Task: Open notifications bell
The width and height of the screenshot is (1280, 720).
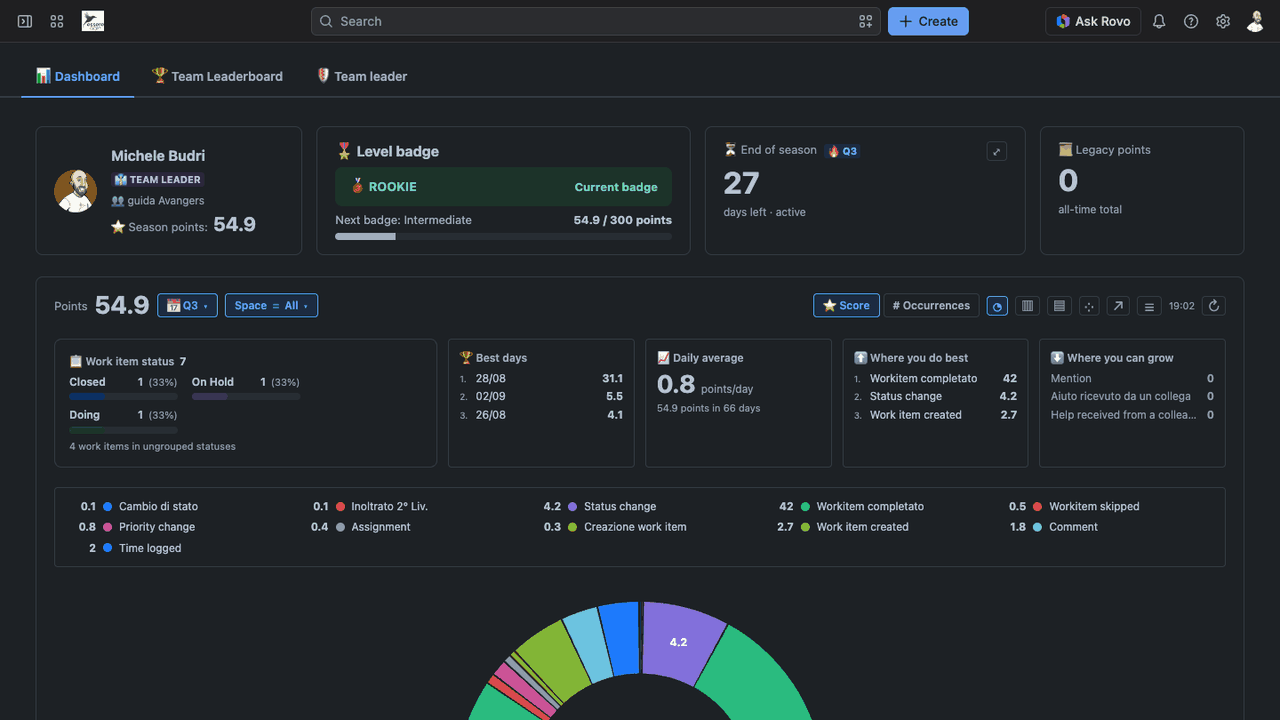Action: point(1159,21)
